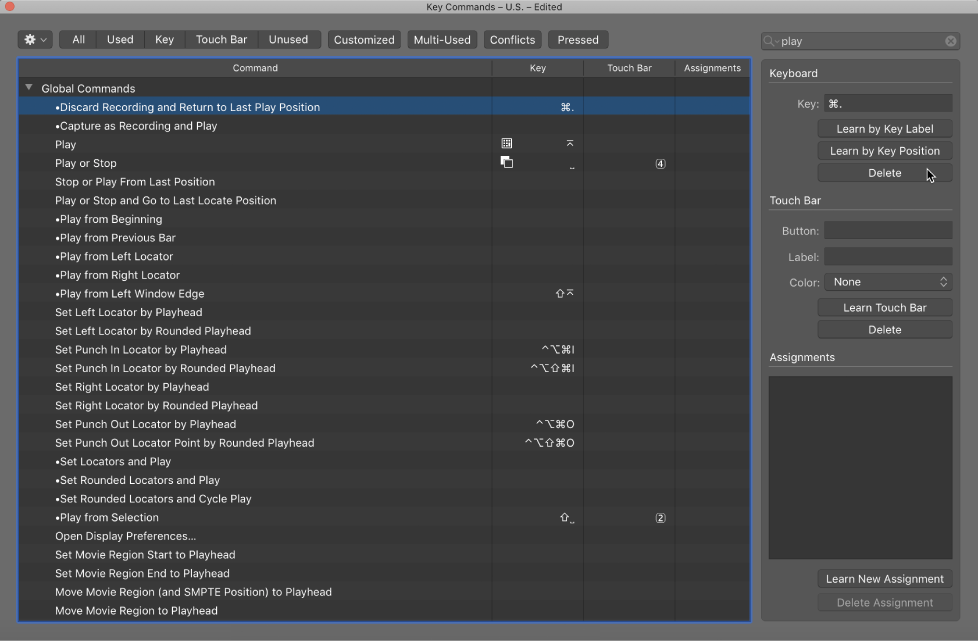Click the ④ Touch Bar badge for Play or Stop

(x=660, y=163)
